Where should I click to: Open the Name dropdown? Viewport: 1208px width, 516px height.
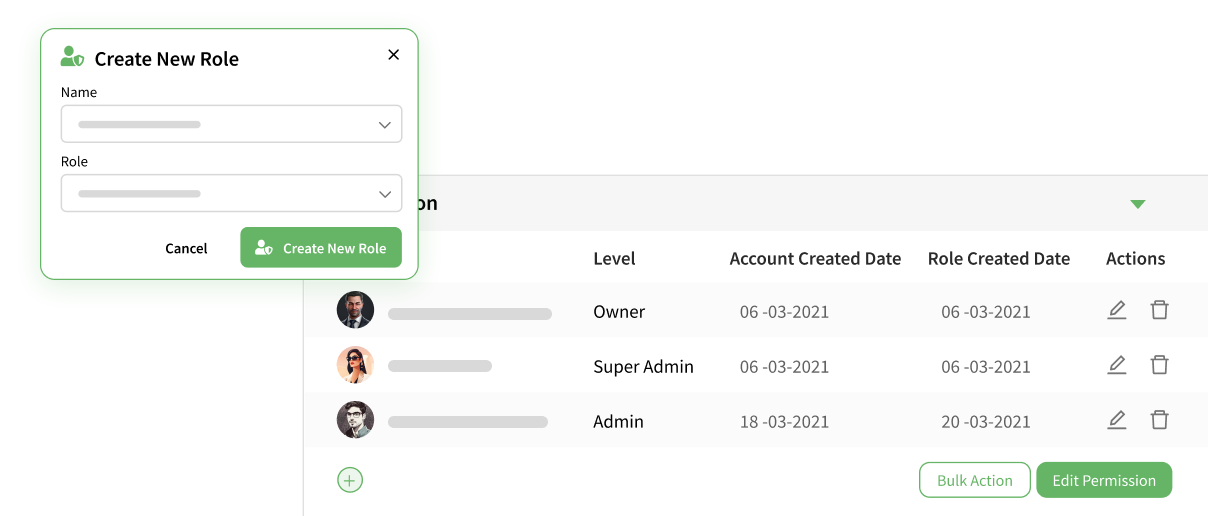coord(231,125)
